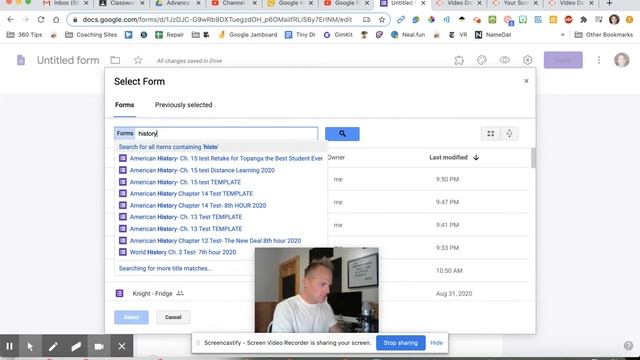Image resolution: width=640 pixels, height=360 pixels.
Task: Sort by Last modified column
Action: [x=454, y=158]
